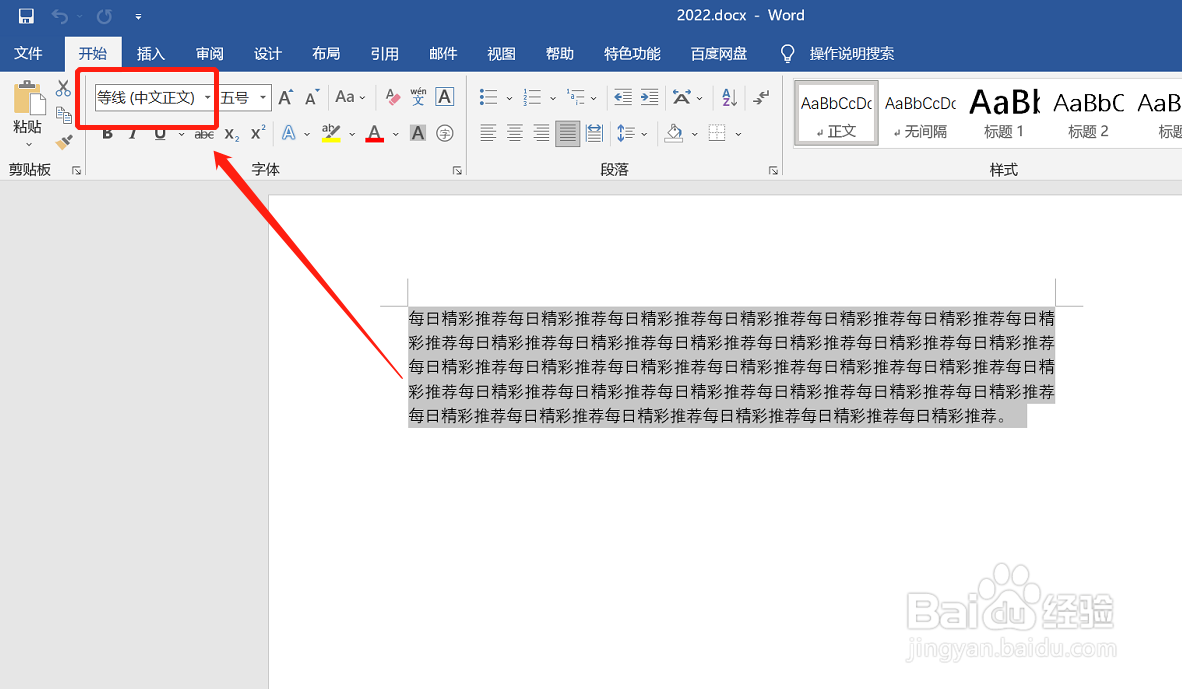
Task: Enable center text alignment
Action: coord(514,133)
